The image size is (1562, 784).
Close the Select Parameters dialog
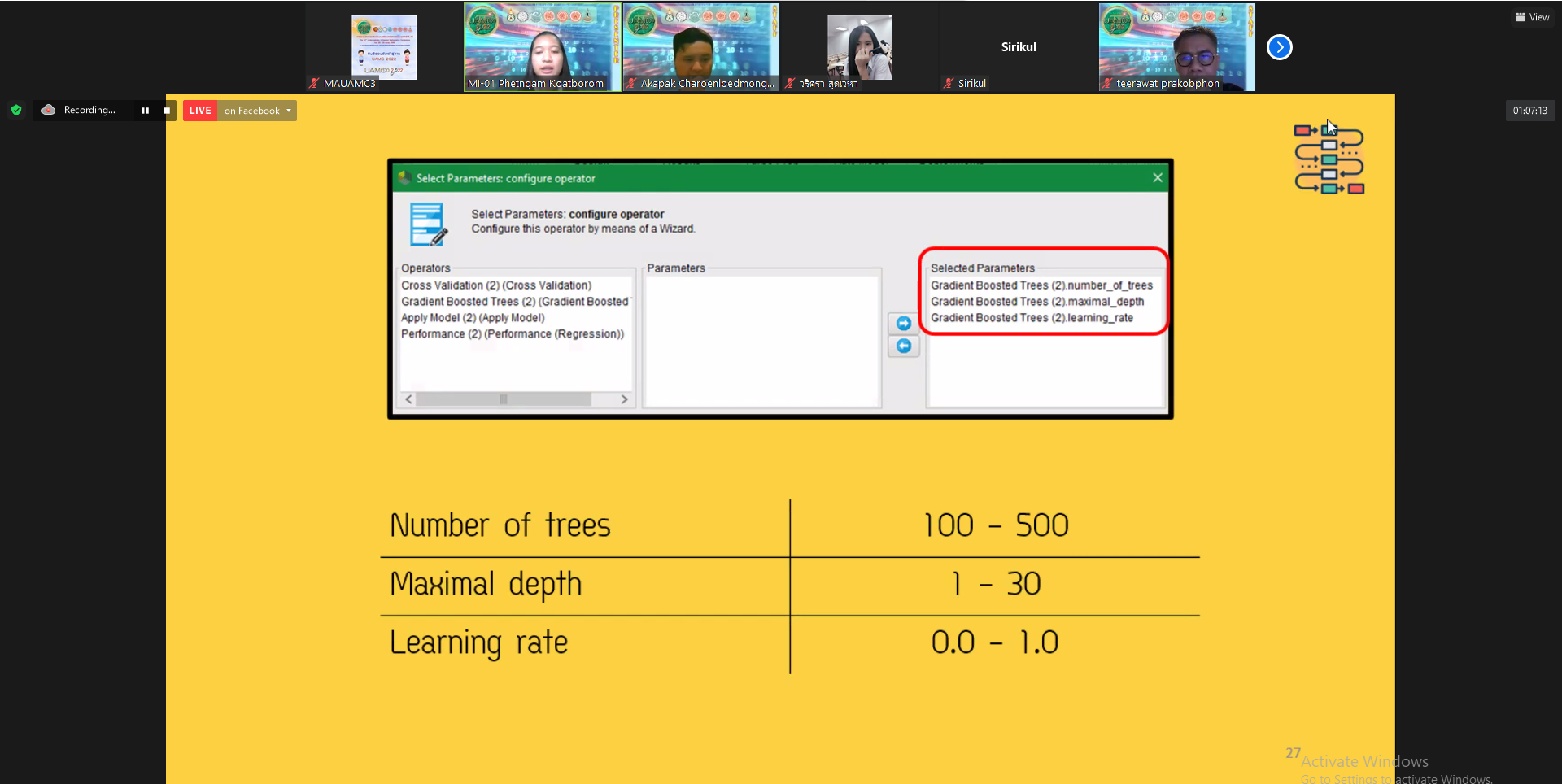(1158, 178)
